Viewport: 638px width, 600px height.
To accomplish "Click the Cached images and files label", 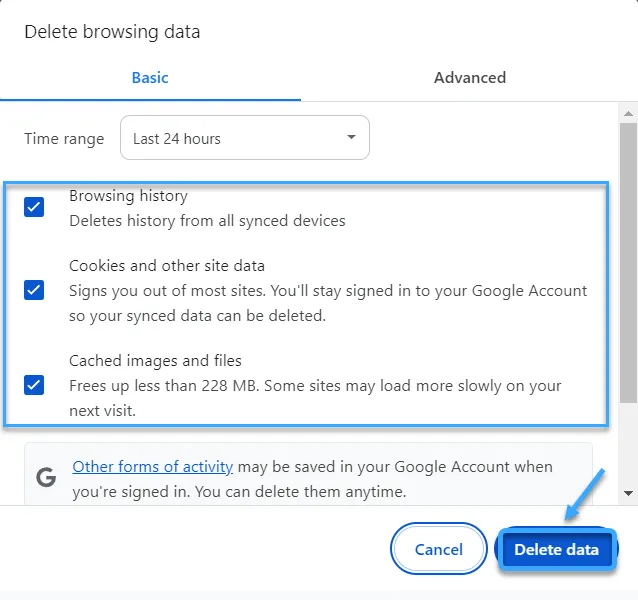I will click(155, 361).
